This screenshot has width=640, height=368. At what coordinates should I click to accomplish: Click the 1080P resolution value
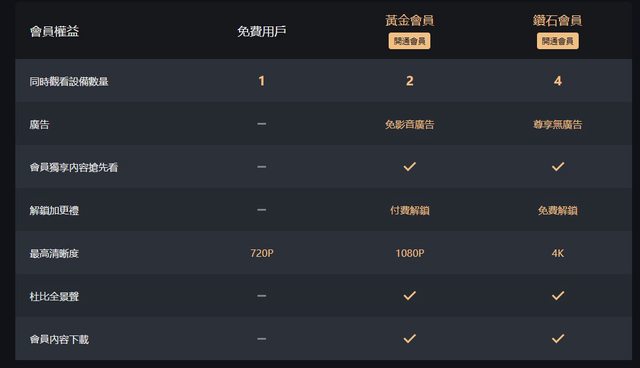(409, 253)
